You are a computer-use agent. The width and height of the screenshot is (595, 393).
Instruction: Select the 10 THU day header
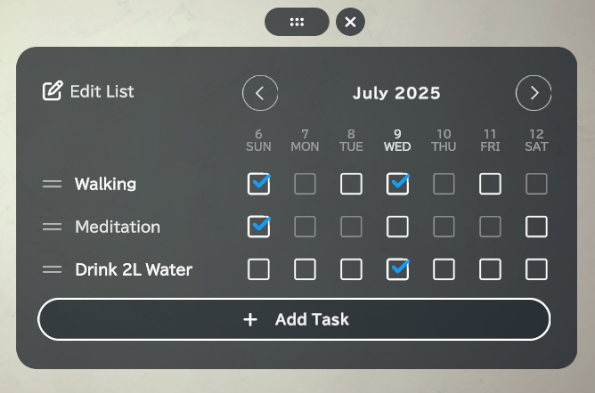coord(444,140)
